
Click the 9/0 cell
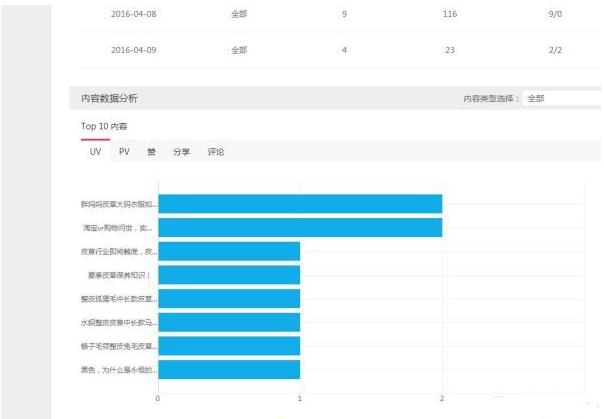(555, 14)
